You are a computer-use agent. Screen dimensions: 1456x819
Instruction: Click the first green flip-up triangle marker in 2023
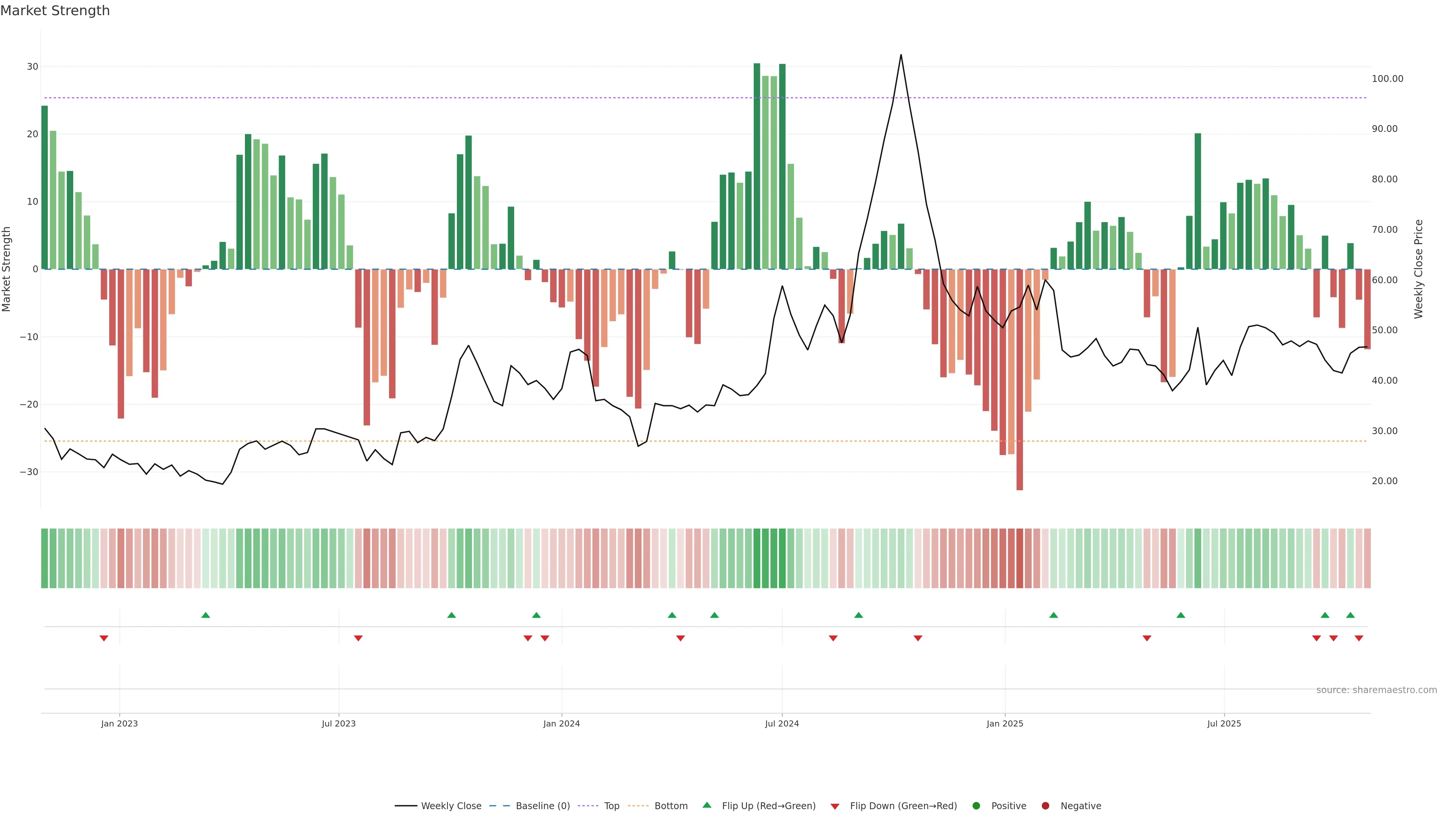click(x=206, y=615)
